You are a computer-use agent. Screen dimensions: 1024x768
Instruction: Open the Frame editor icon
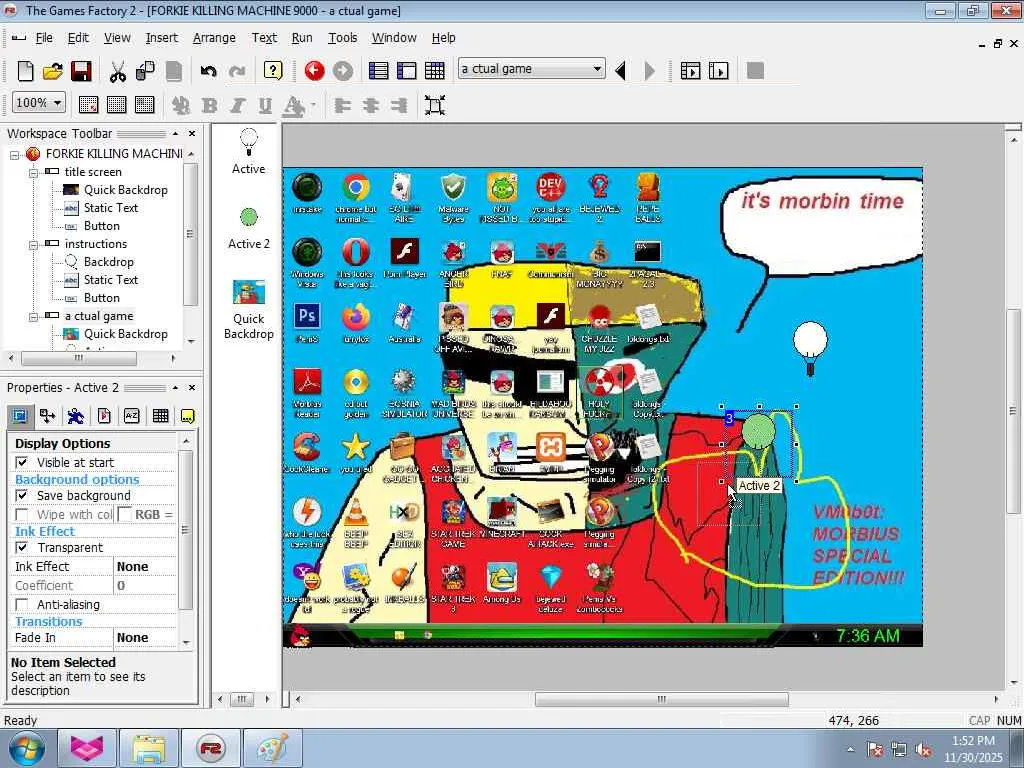pos(407,71)
